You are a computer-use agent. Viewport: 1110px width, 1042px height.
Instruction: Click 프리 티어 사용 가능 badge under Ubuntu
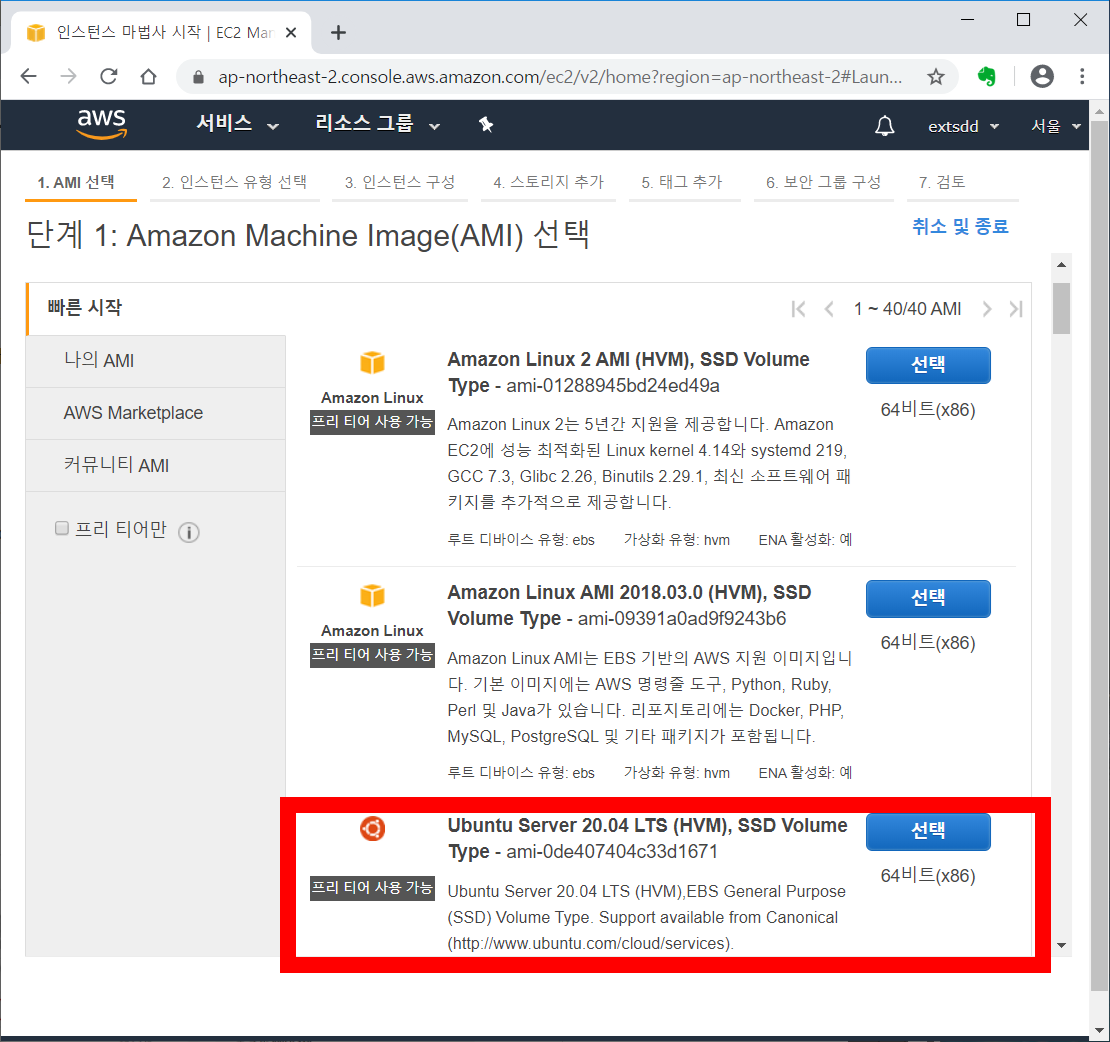372,888
